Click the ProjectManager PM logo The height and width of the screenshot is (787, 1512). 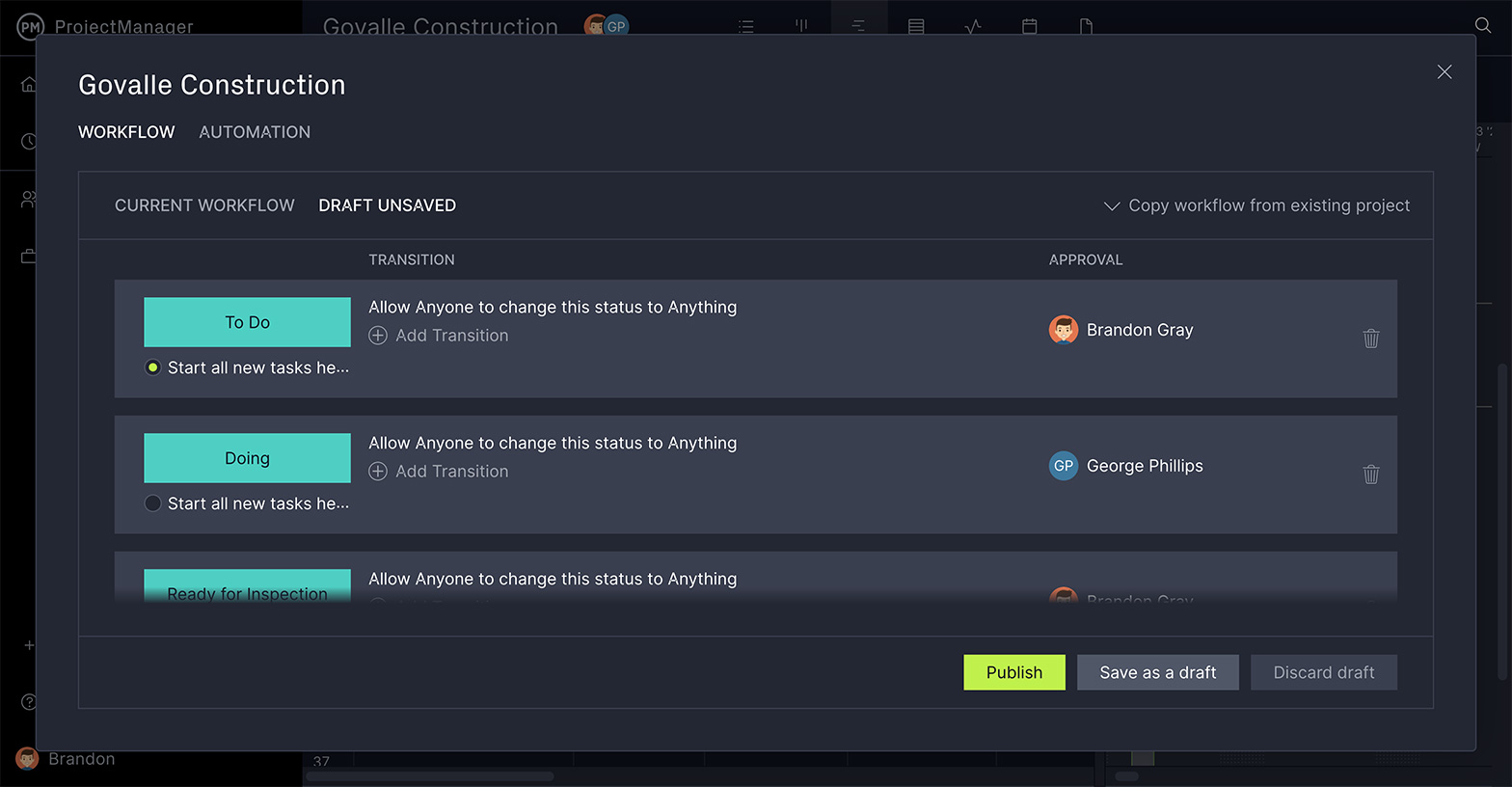tap(30, 27)
